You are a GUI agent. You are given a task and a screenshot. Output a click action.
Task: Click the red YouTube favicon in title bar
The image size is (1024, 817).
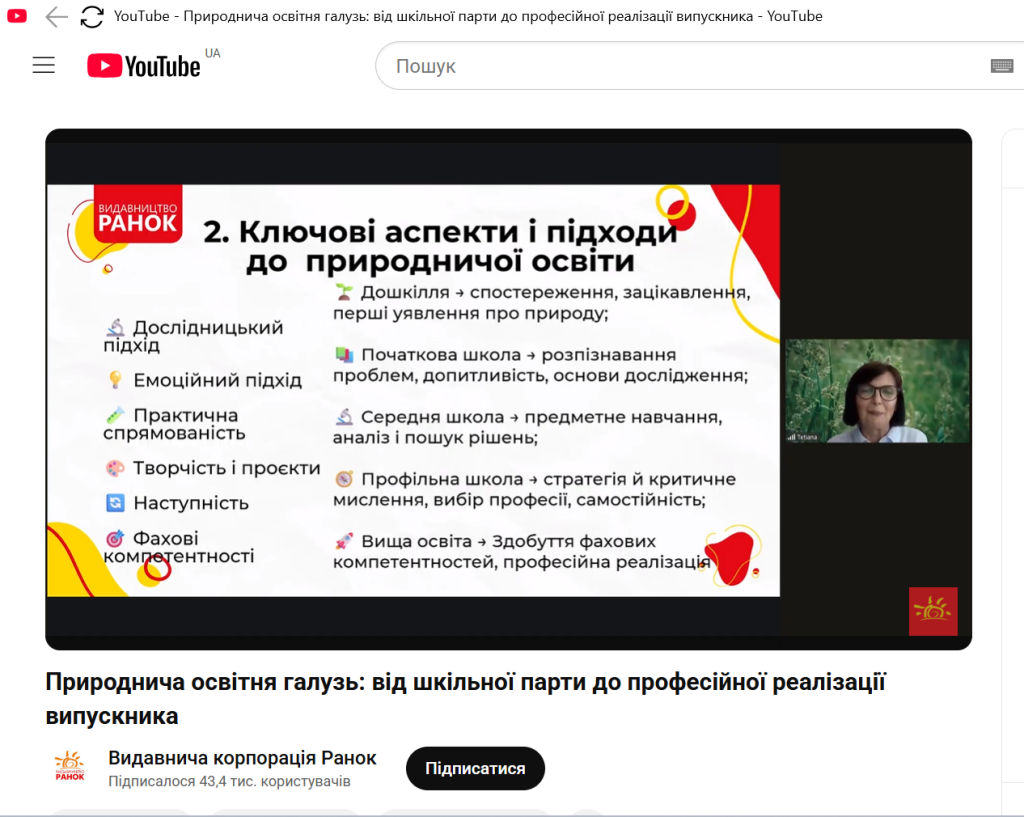(17, 16)
